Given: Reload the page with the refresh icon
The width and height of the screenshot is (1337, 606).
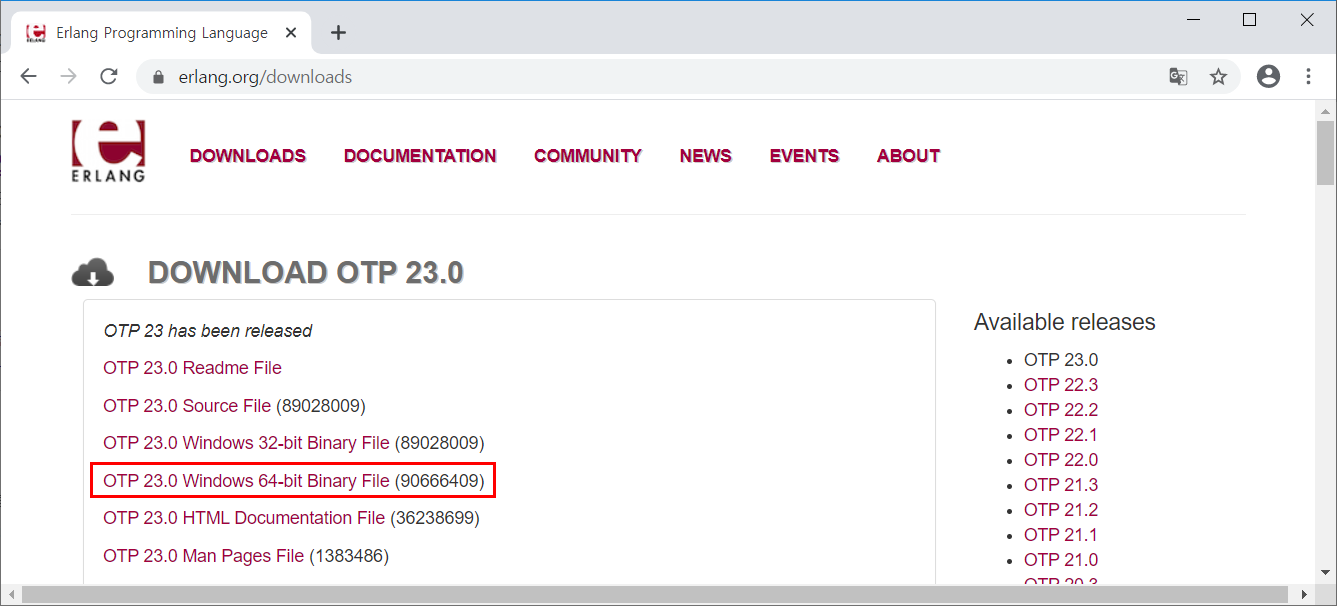Looking at the screenshot, I should click(x=109, y=76).
